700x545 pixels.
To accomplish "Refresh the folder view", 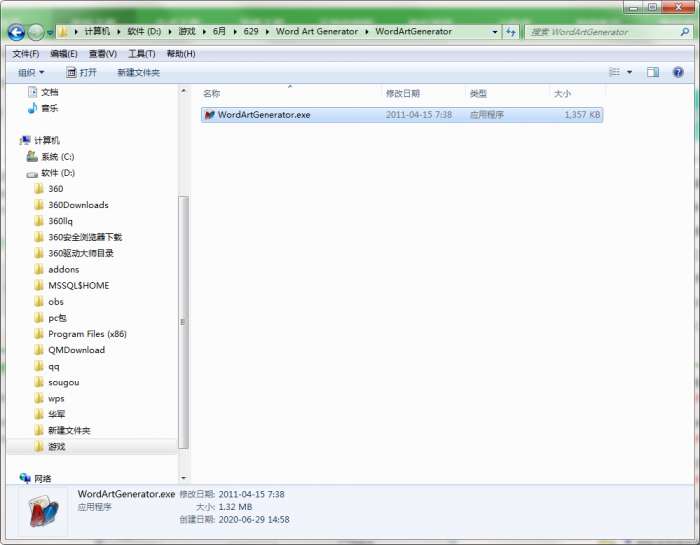I will pos(511,32).
